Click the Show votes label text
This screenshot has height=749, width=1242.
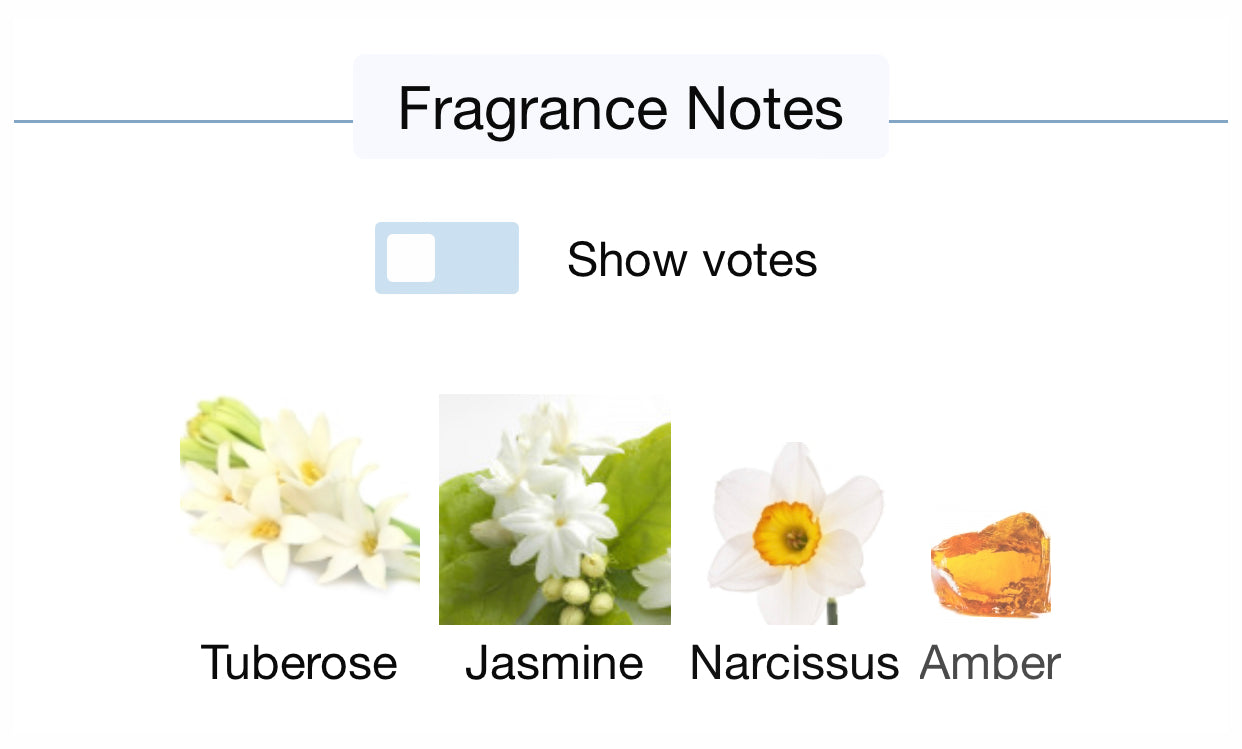click(692, 260)
